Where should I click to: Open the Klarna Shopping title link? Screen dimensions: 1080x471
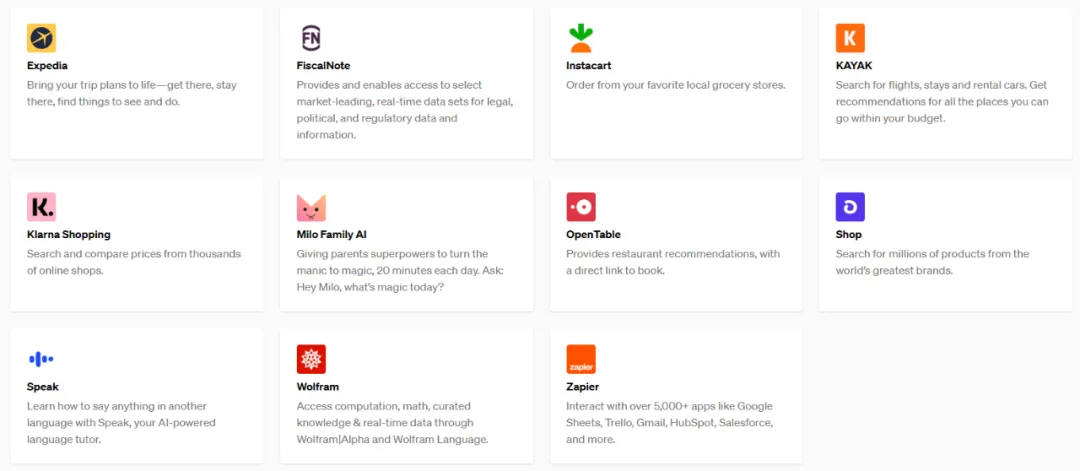(68, 235)
